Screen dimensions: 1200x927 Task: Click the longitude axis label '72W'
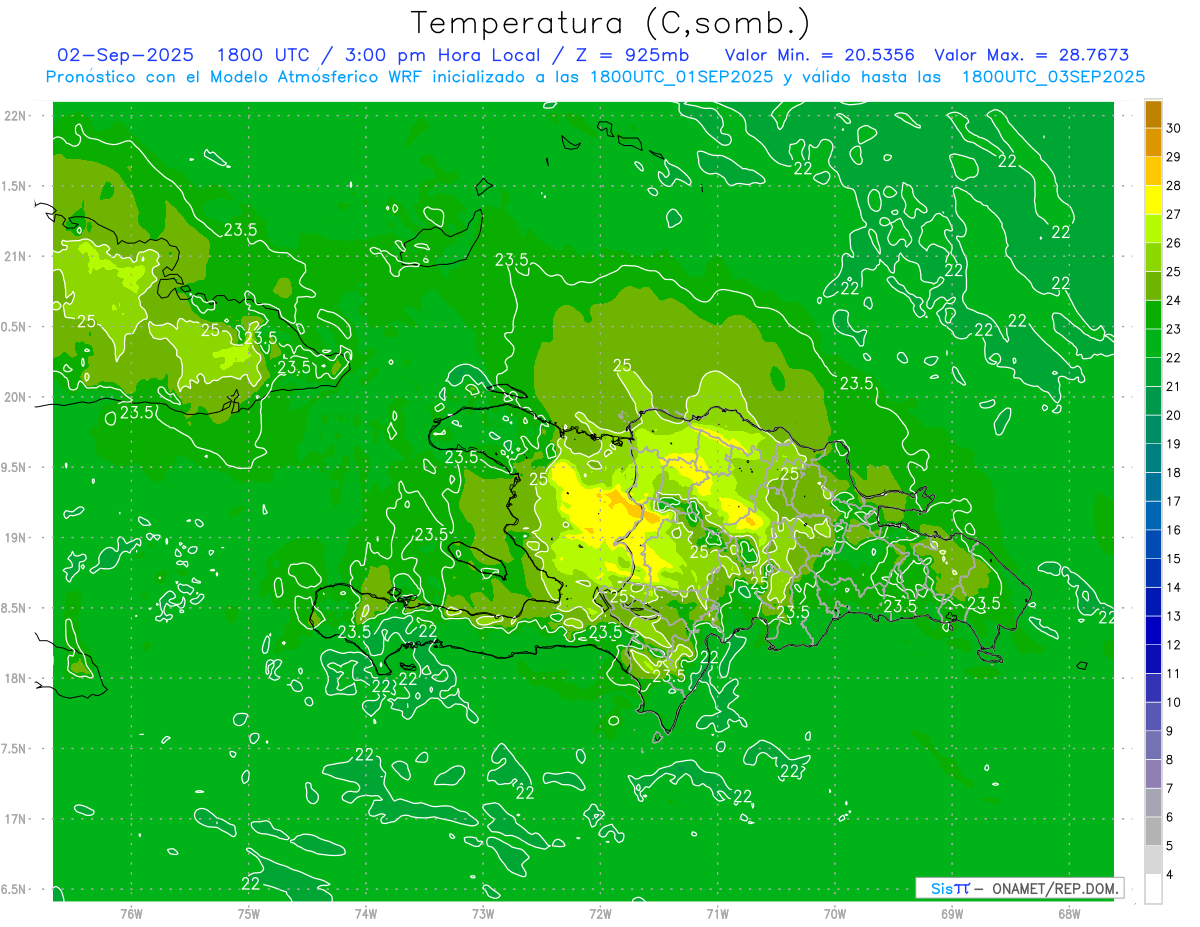(x=600, y=914)
